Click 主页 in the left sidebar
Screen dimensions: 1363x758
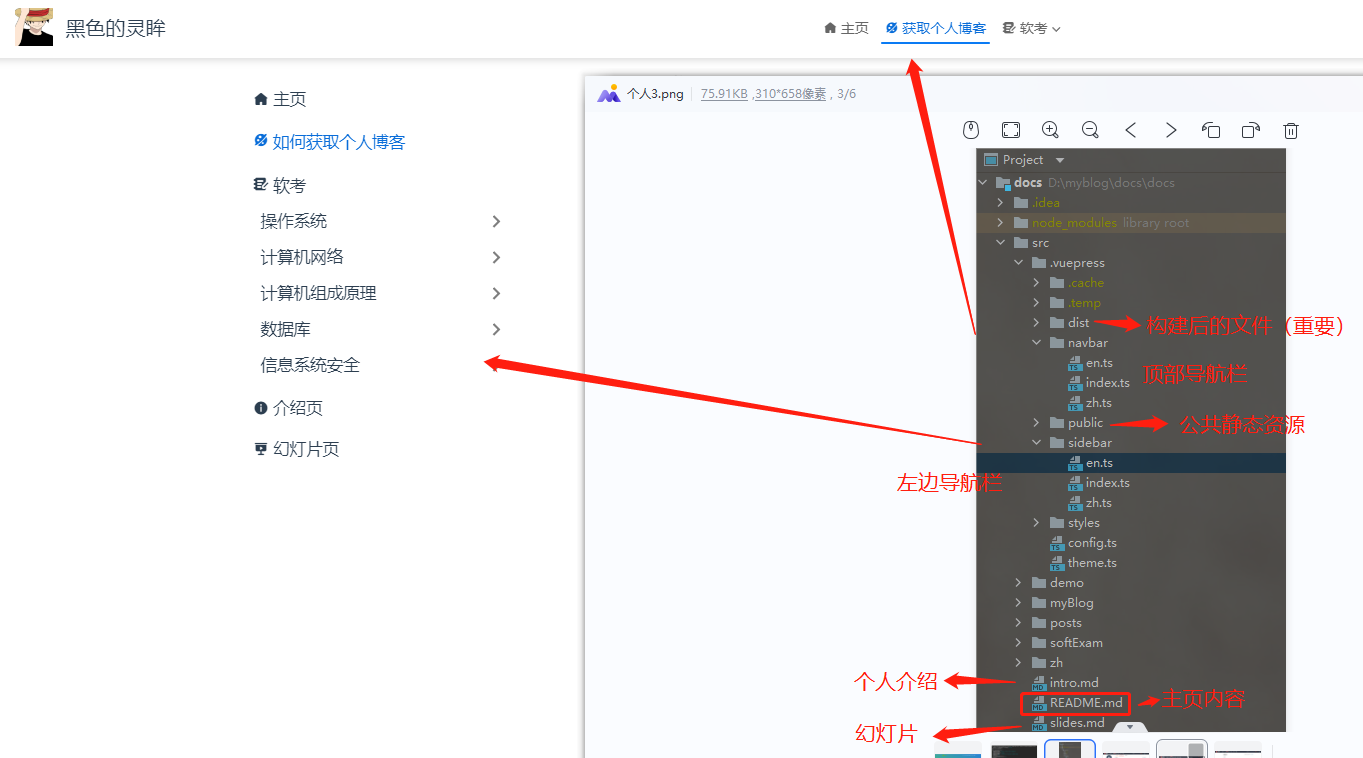click(x=280, y=99)
